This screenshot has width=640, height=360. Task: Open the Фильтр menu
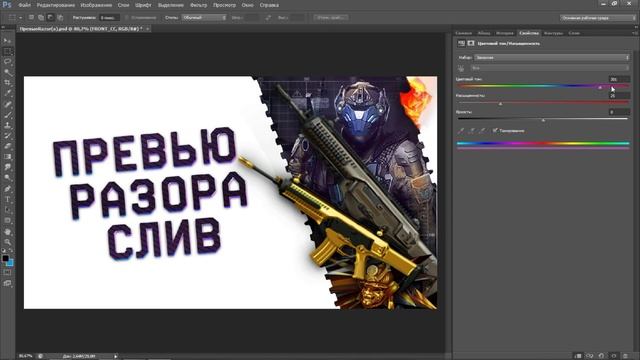coord(198,5)
